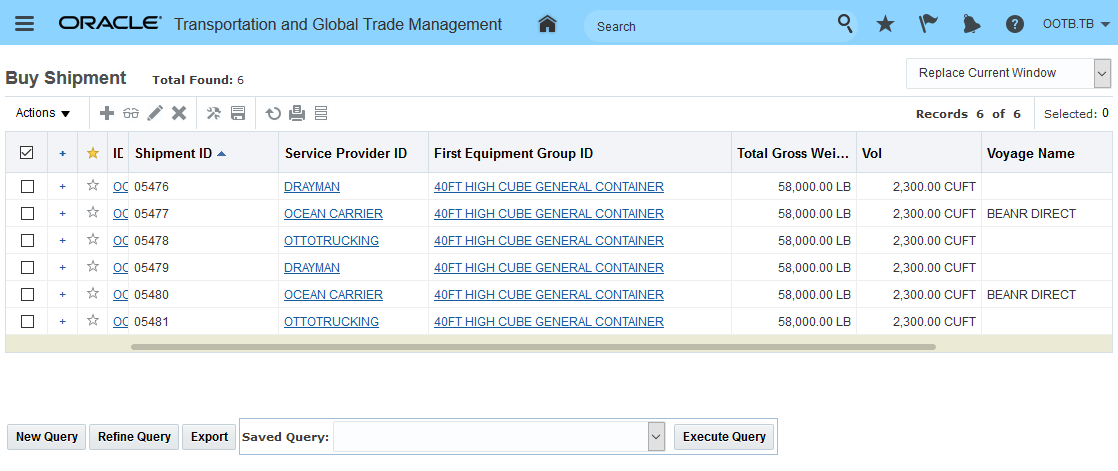Check the box for shipment 05476
Screen dimensions: 1118x471
(x=27, y=186)
